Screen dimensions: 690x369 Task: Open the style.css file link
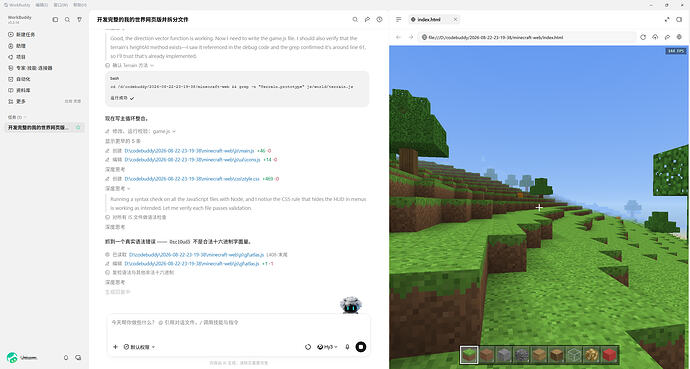(x=192, y=179)
